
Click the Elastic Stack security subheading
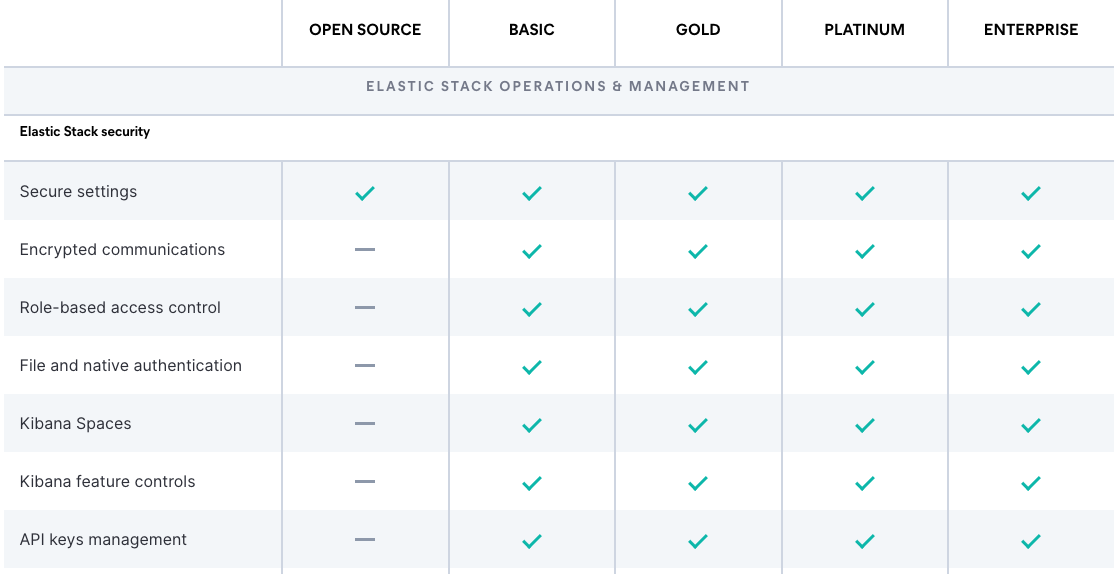pyautogui.click(x=85, y=132)
